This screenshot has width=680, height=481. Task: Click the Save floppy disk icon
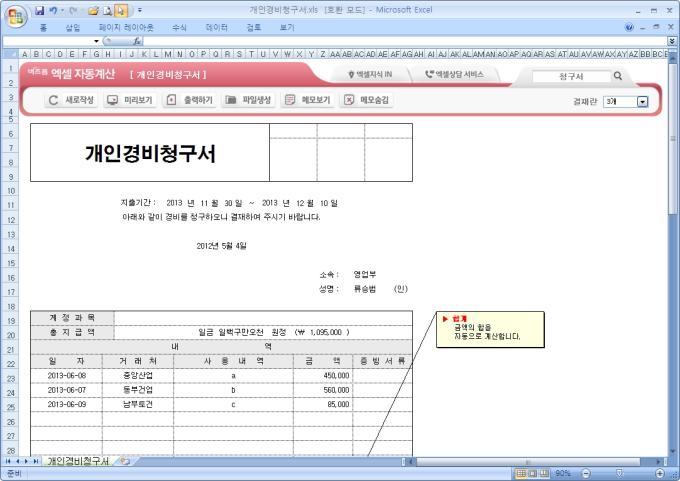(x=39, y=10)
